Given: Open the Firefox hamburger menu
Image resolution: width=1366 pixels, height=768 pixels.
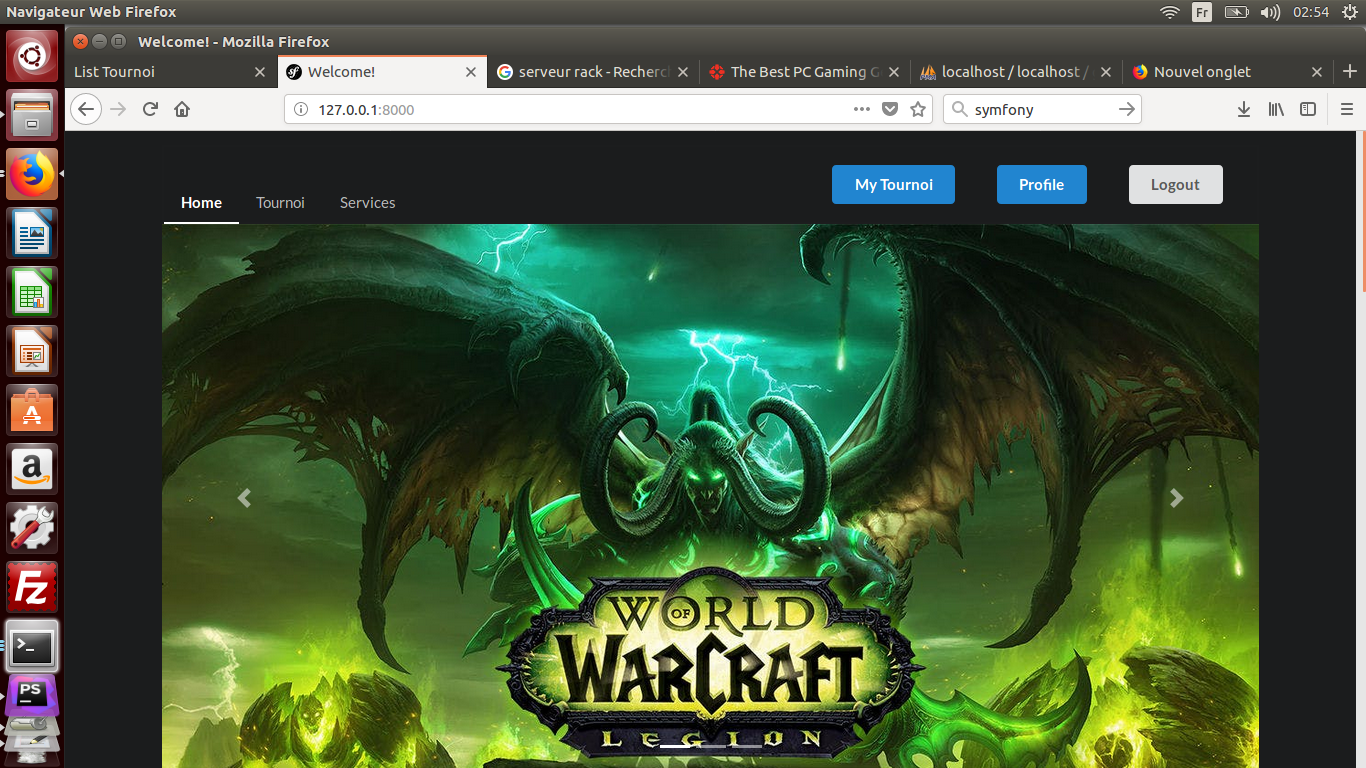Looking at the screenshot, I should pos(1347,109).
